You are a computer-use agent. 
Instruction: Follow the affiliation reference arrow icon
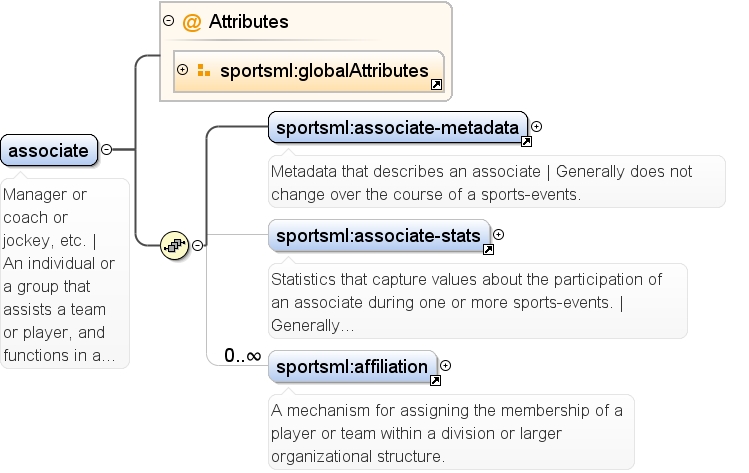(435, 380)
